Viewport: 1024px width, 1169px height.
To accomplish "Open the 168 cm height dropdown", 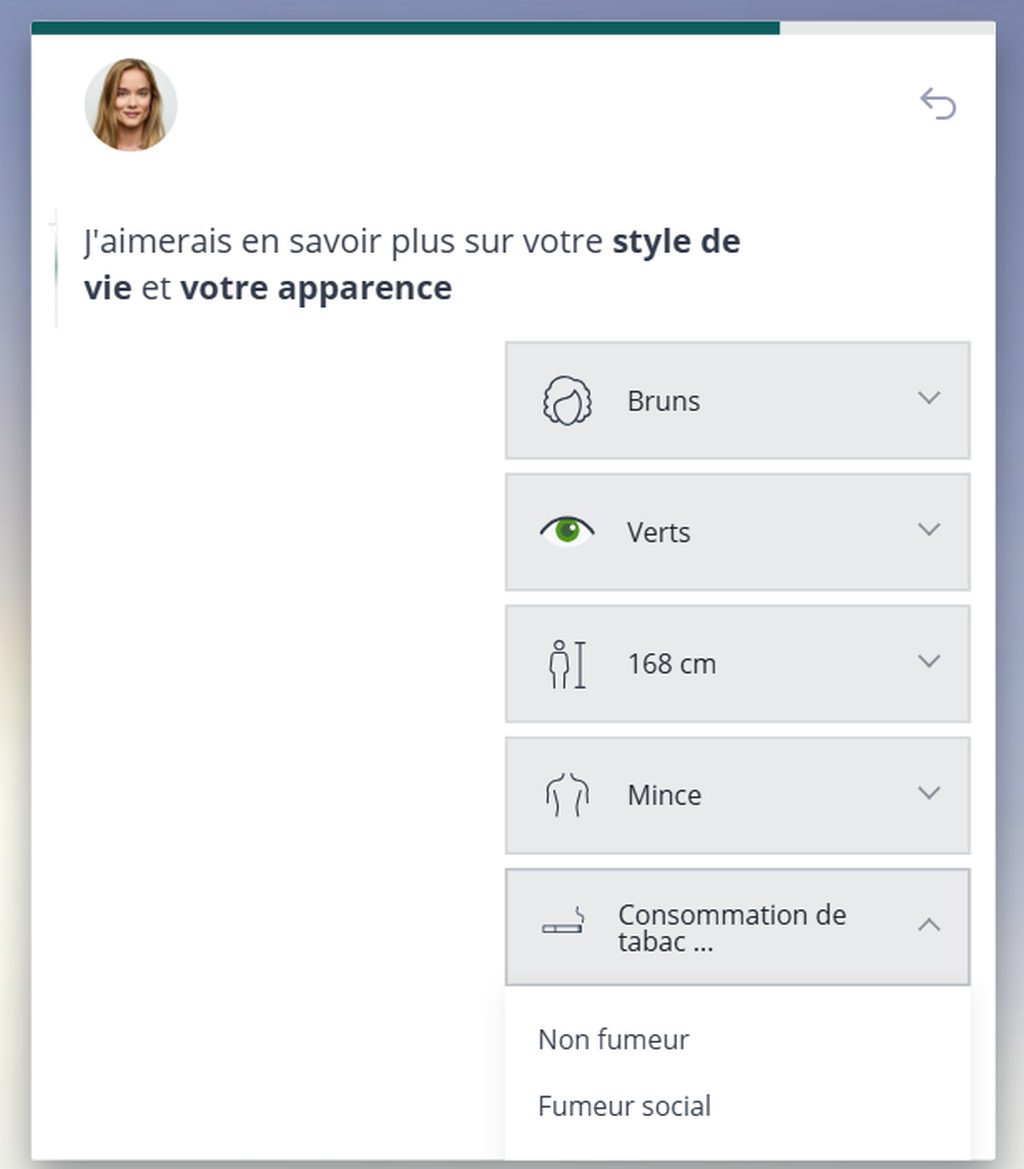I will [738, 664].
